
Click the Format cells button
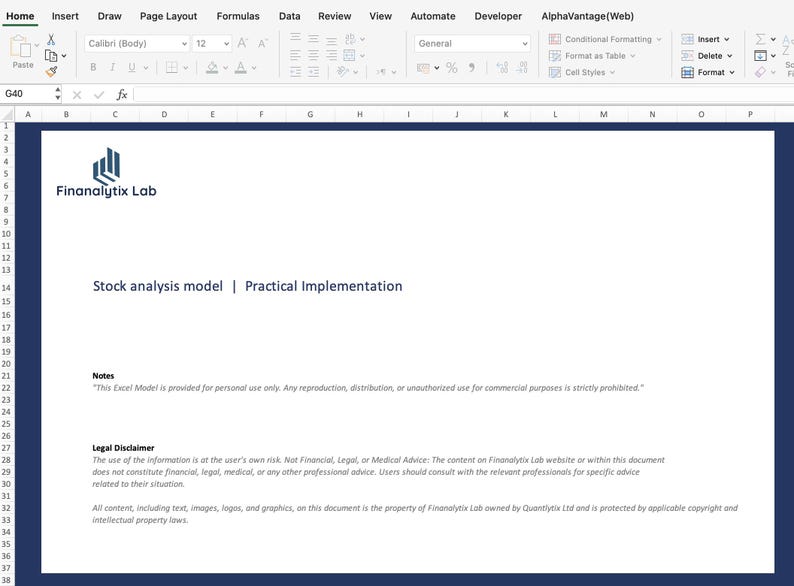point(708,72)
